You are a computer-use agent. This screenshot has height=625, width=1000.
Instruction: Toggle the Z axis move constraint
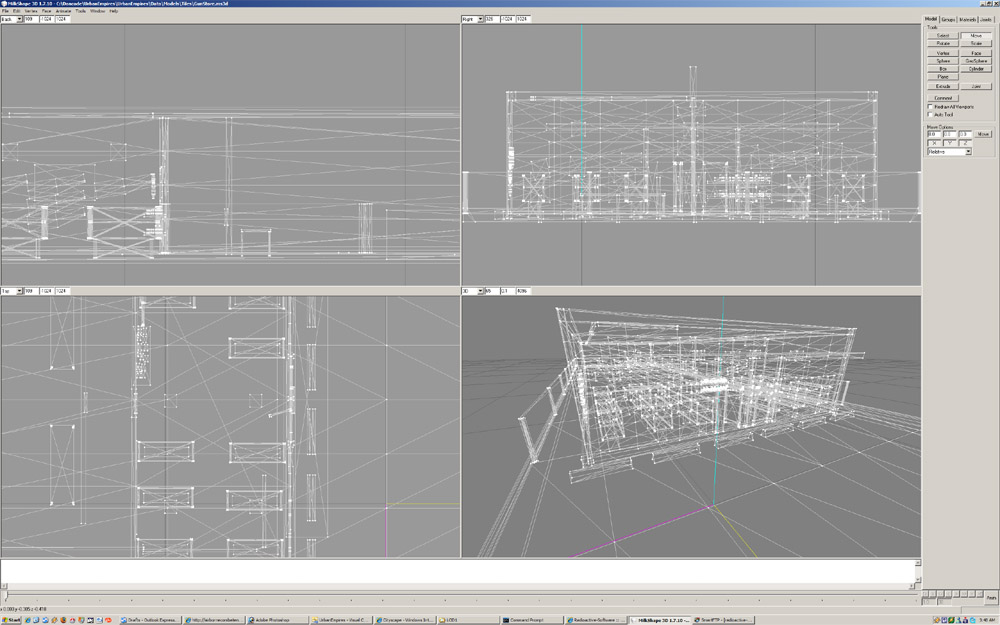coord(964,143)
